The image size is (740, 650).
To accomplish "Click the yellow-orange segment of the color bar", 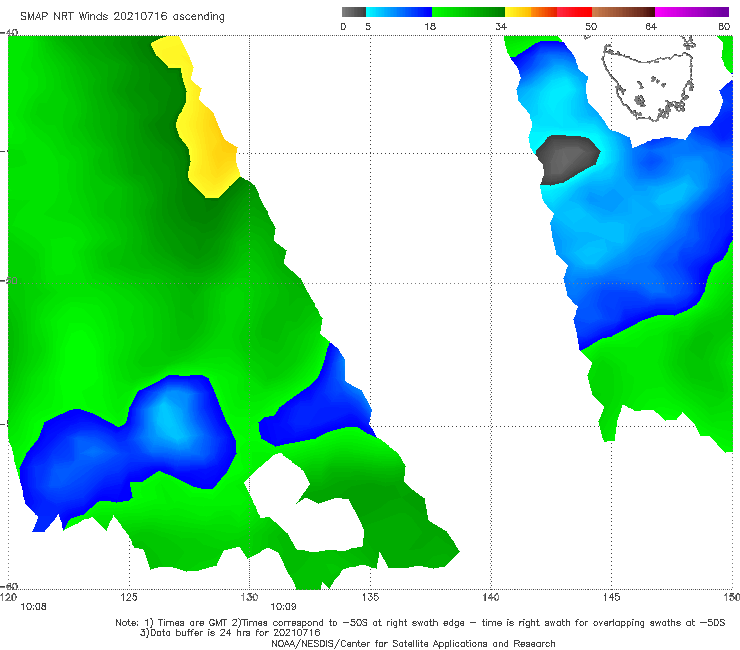I will (x=530, y=12).
